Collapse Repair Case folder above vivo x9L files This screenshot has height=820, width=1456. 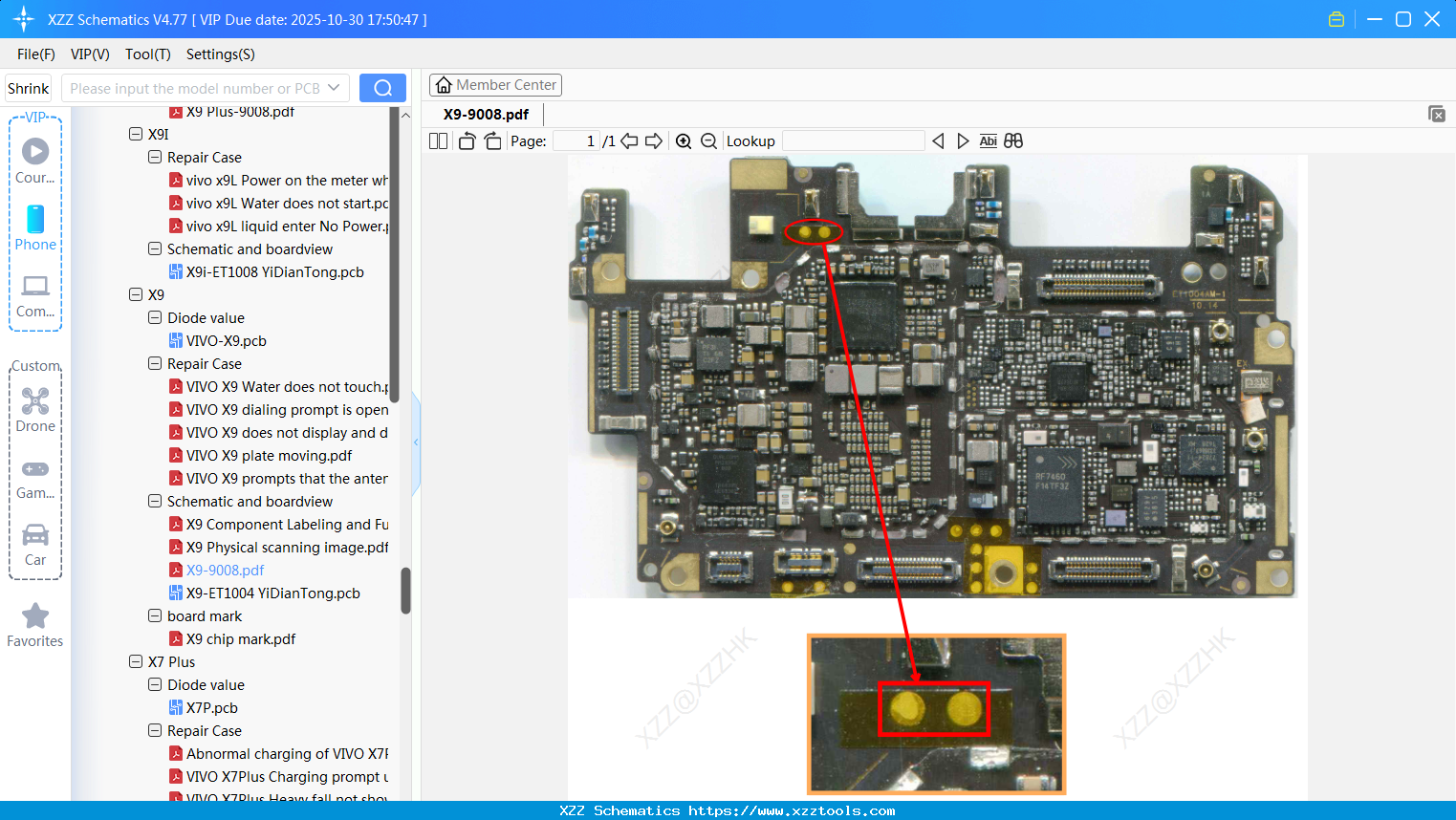click(x=155, y=158)
